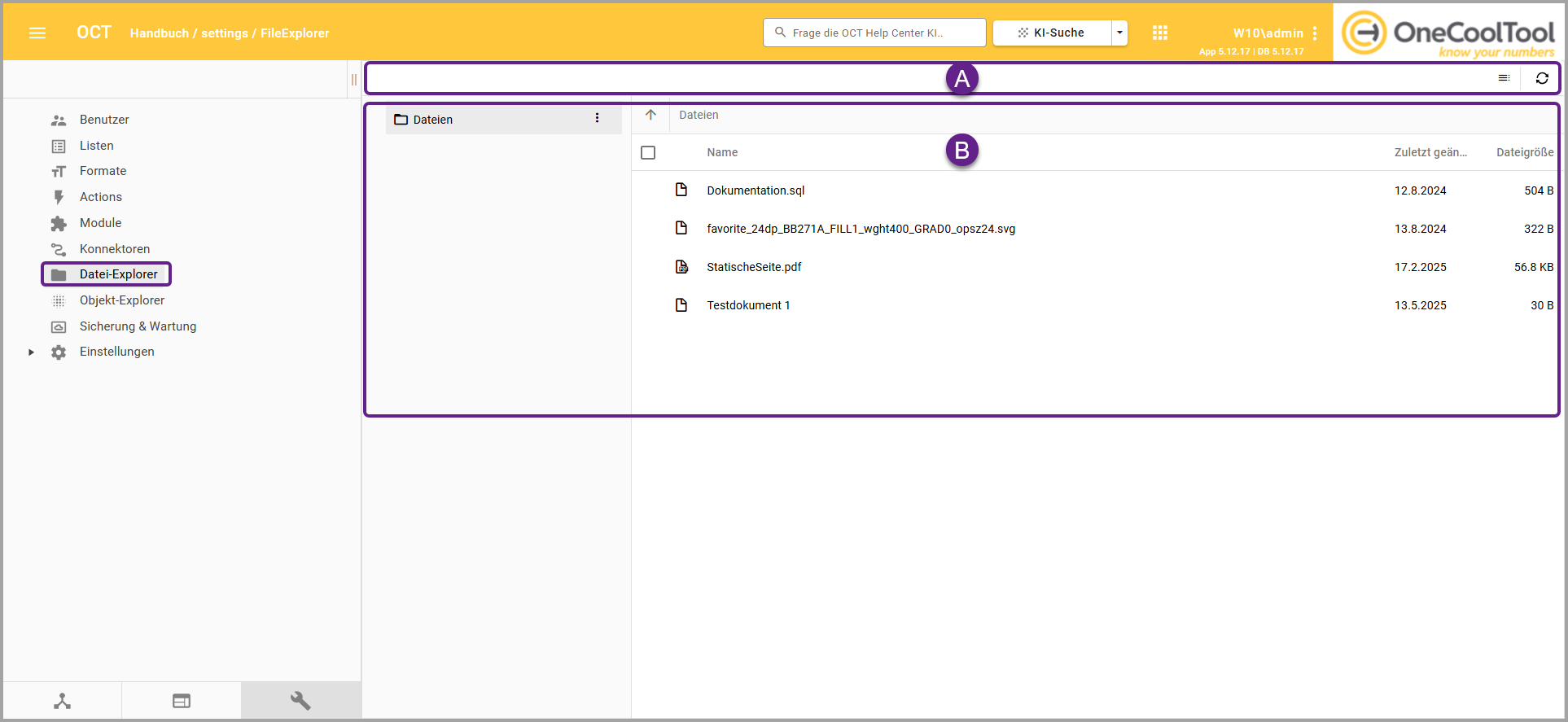Click the KI-Suche button
Image resolution: width=1568 pixels, height=722 pixels.
click(x=1051, y=33)
